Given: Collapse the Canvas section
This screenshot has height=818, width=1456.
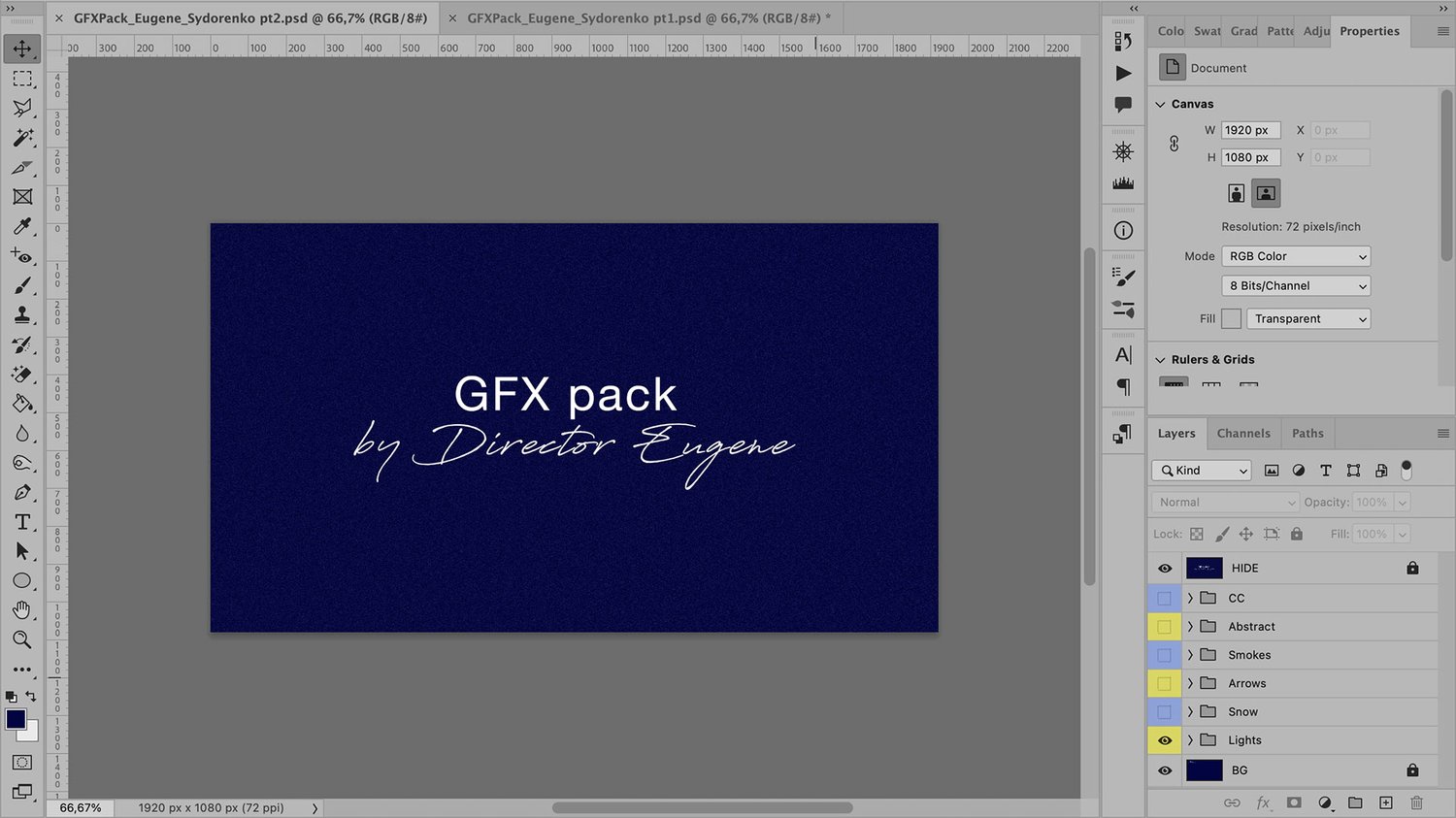Looking at the screenshot, I should point(1160,104).
